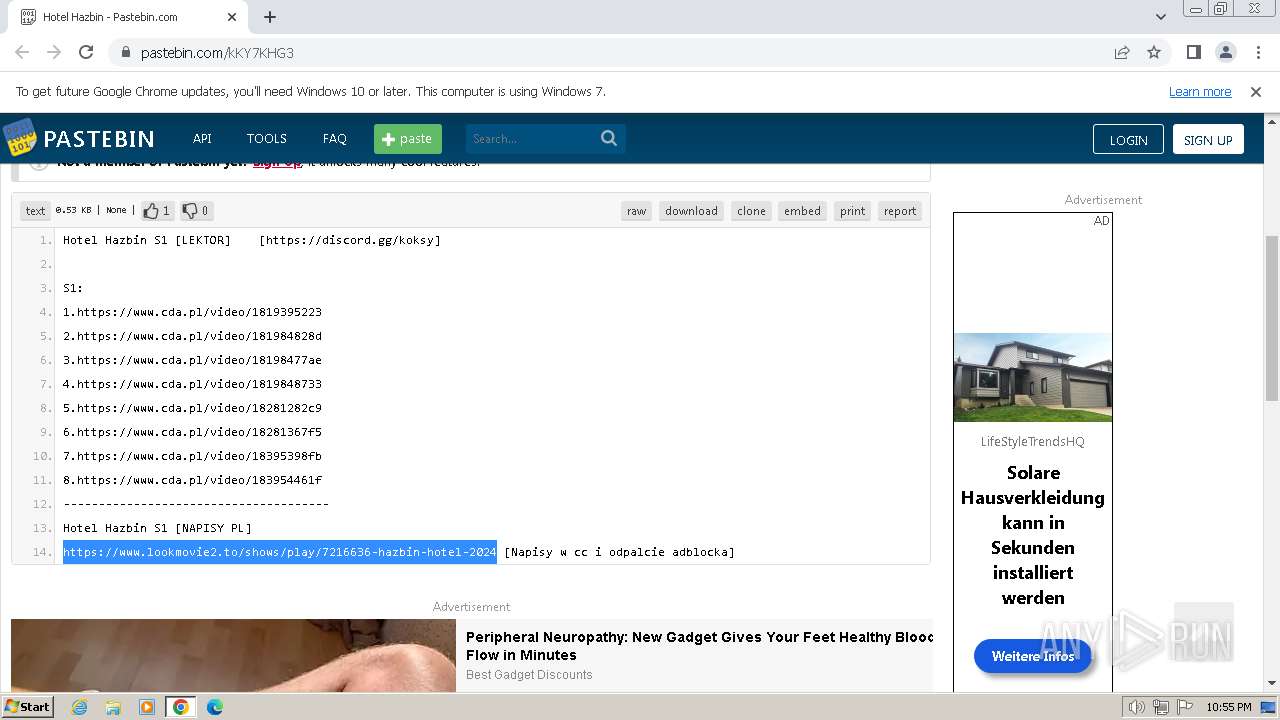Click the cda.pl video/183954461f line
Image resolution: width=1280 pixels, height=720 pixels.
tap(192, 480)
